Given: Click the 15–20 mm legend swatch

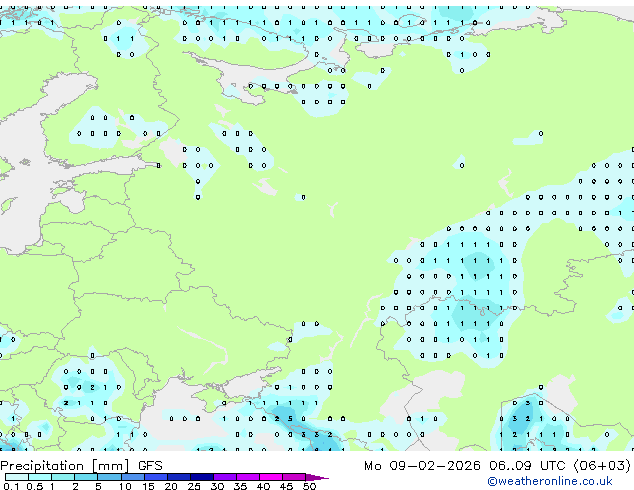Looking at the screenshot, I should 156,477.
